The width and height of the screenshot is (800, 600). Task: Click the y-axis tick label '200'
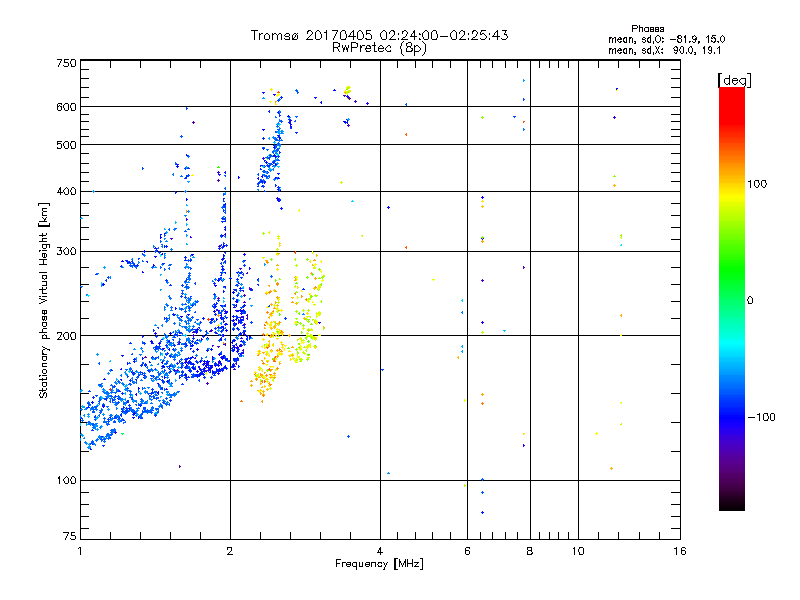(66, 336)
